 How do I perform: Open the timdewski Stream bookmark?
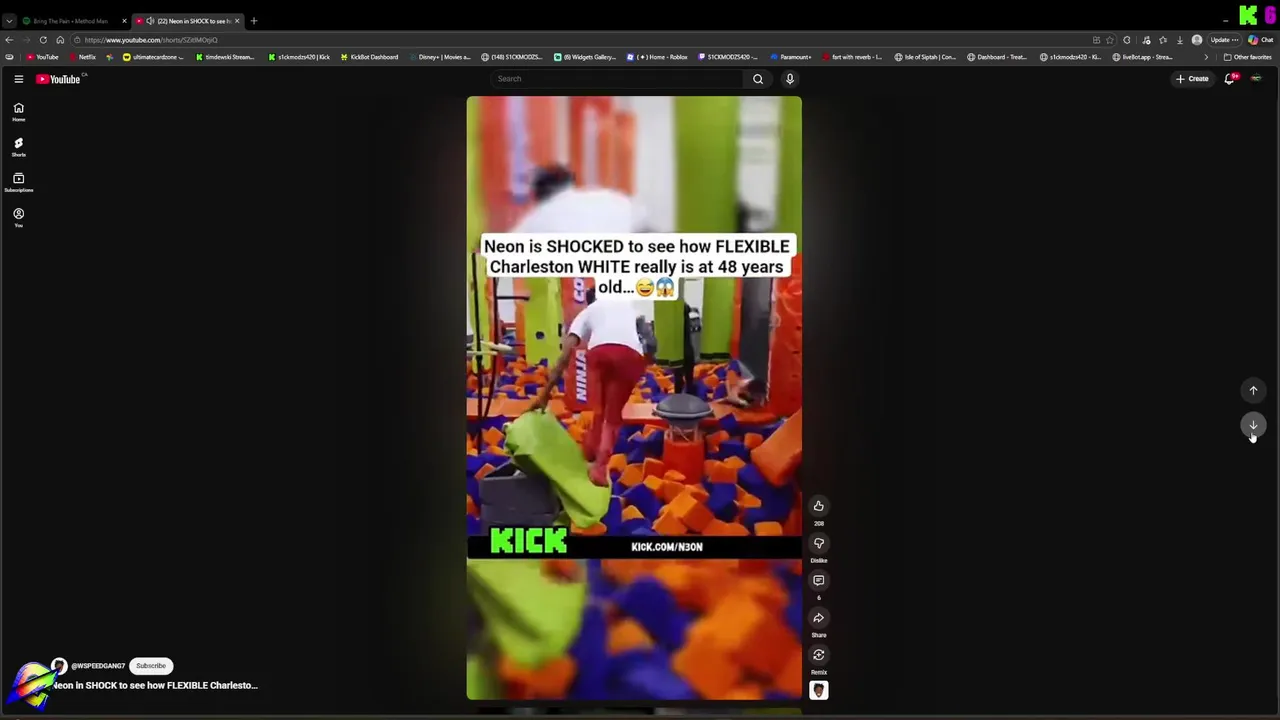[225, 57]
